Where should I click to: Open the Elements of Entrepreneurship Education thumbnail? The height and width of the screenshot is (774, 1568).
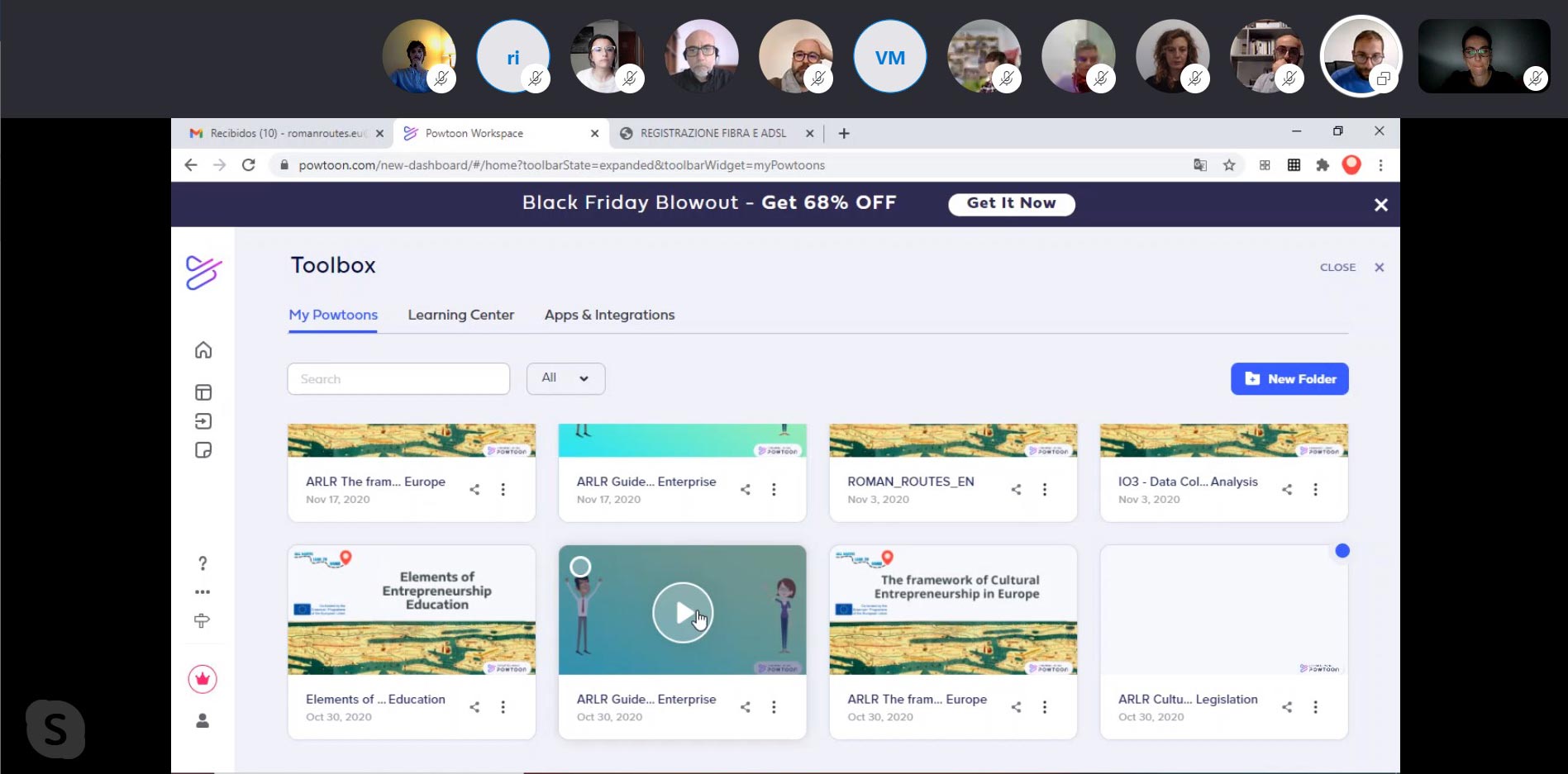tap(412, 610)
